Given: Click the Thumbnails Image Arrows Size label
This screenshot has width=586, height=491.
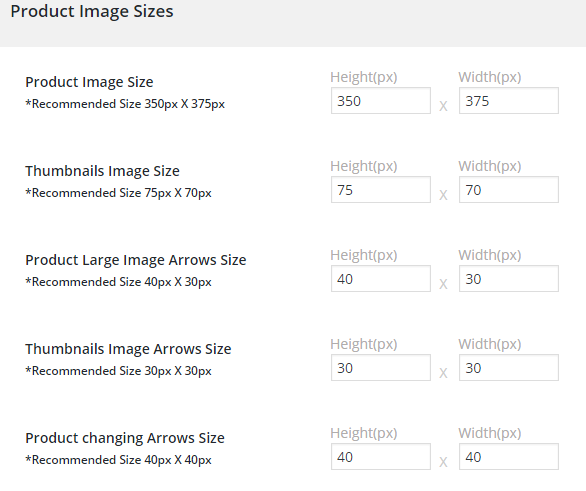Looking at the screenshot, I should point(128,349).
